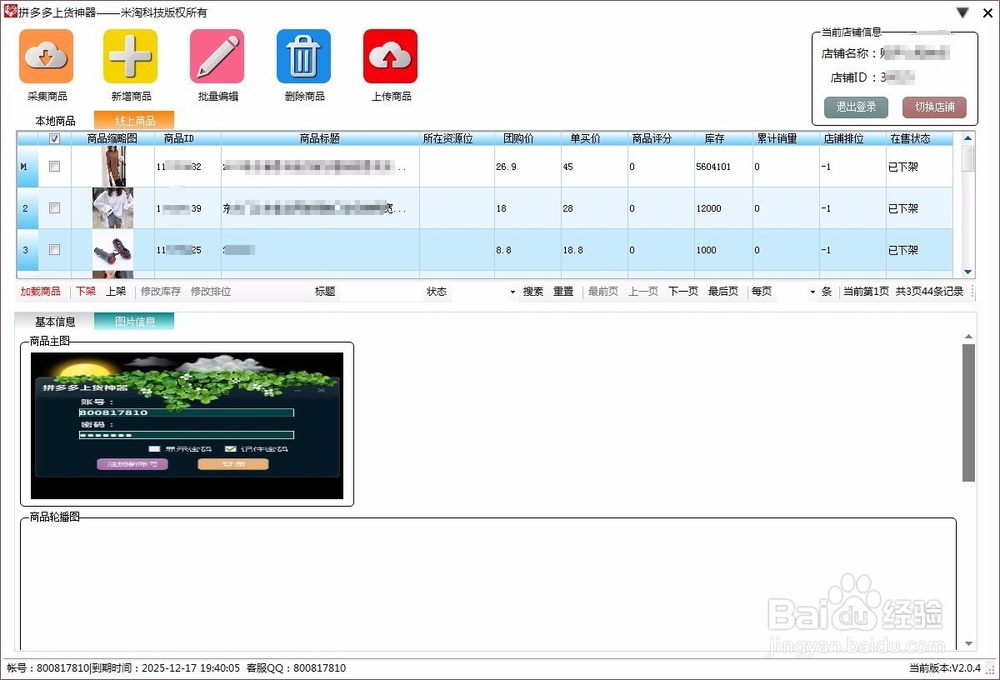
Task: Click the 采集商品 cloud download icon
Action: [x=47, y=56]
